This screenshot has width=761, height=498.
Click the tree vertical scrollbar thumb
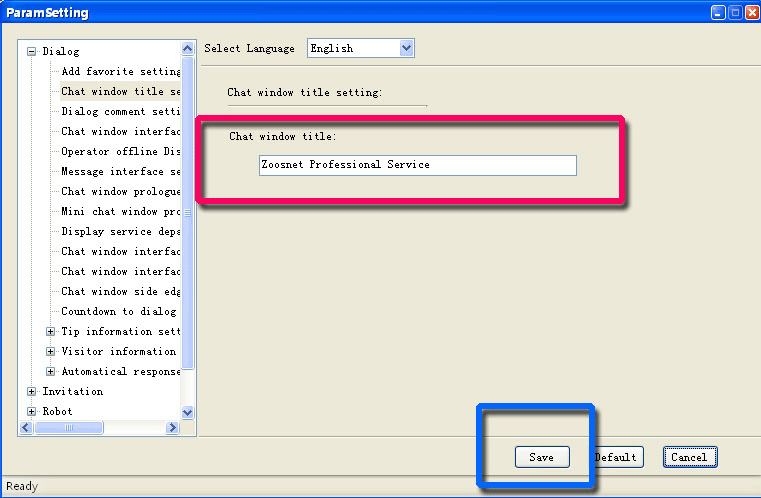tap(187, 213)
